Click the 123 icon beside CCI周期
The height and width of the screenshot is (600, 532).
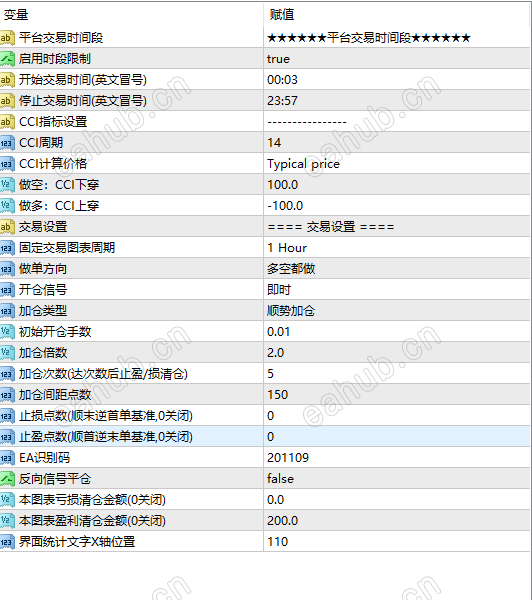coord(7,143)
